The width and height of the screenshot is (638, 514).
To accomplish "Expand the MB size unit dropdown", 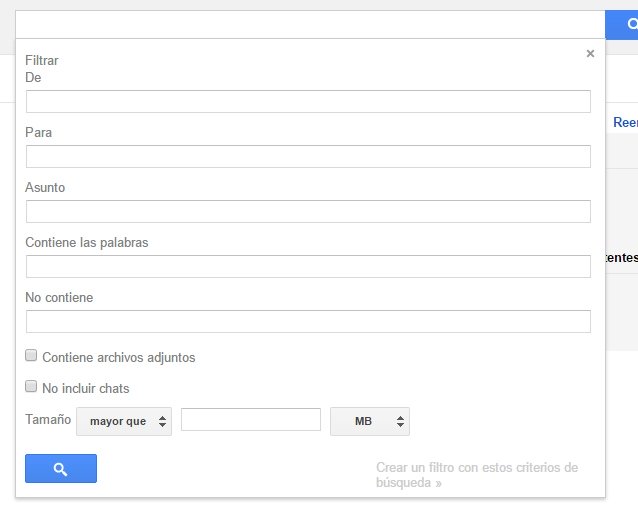I will click(x=370, y=421).
